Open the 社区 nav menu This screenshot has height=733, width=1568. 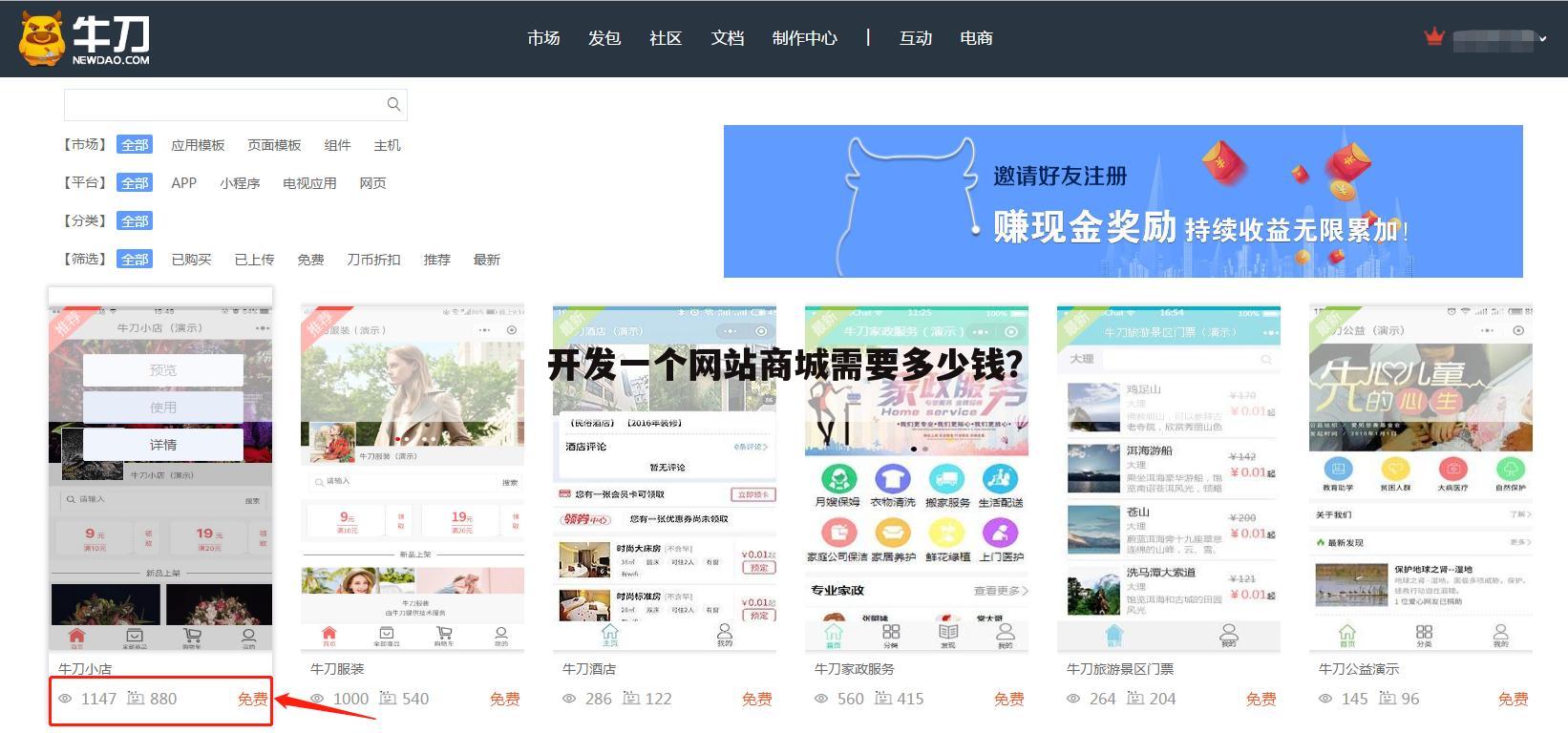666,38
